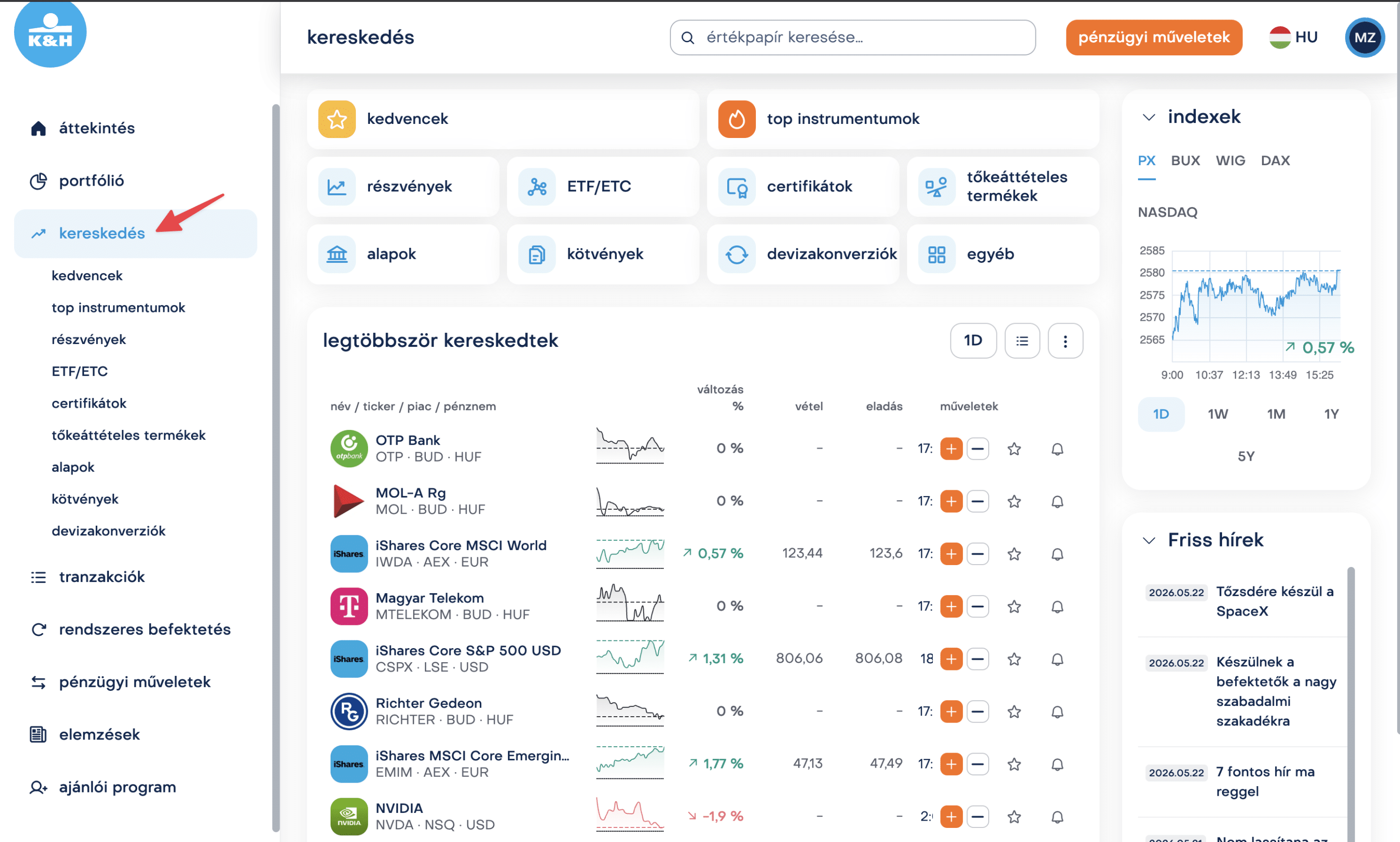
Task: Favorite OTP Bank with star
Action: coord(1014,449)
